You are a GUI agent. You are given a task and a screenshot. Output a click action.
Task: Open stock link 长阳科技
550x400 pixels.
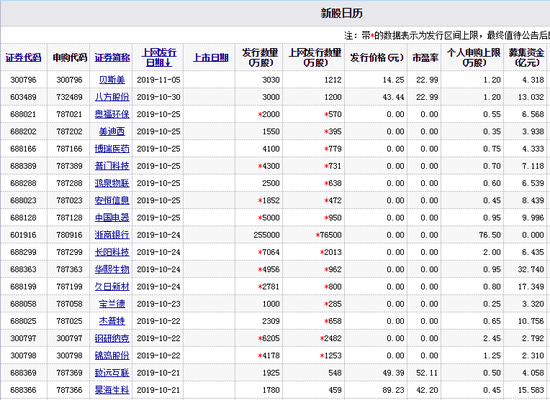(x=112, y=252)
